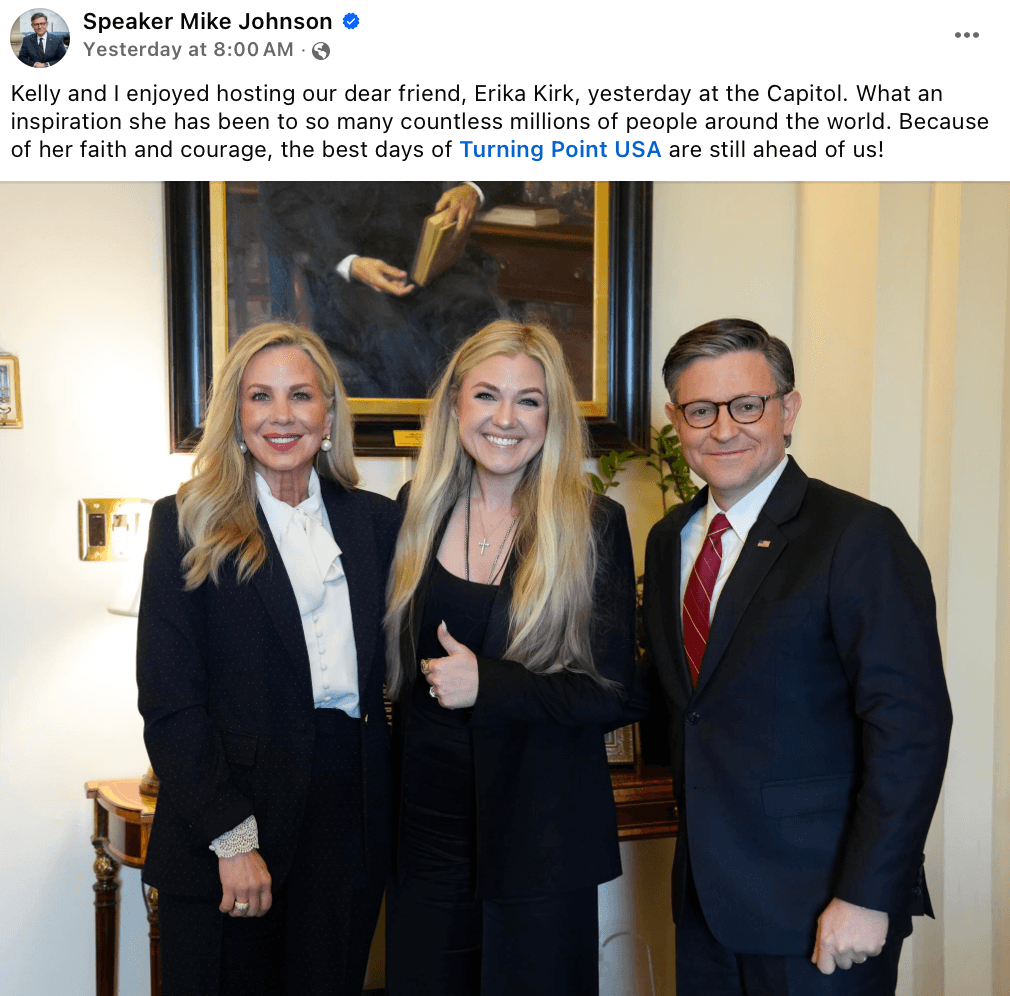Open the 'Yesterday at 8:00 AM' timestamp
Viewport: 1010px width, 996px height.
tap(188, 50)
